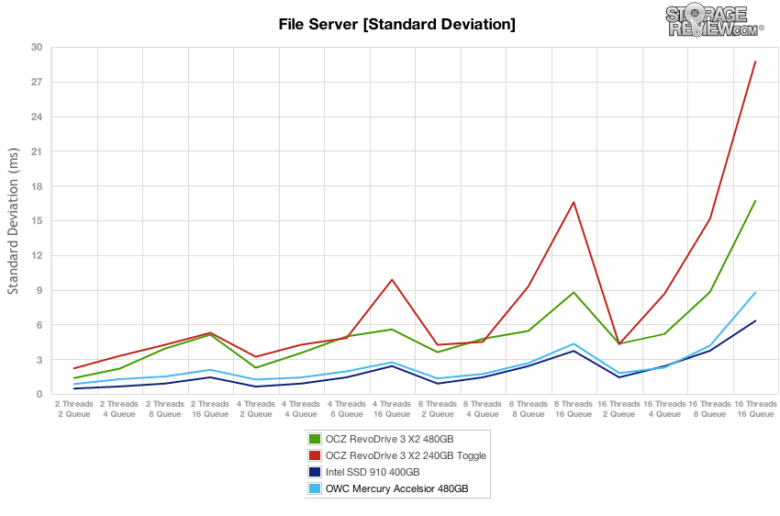Click light blue line endpoint at 16 Threads 16 Queue
This screenshot has height=516, width=780.
(x=755, y=293)
